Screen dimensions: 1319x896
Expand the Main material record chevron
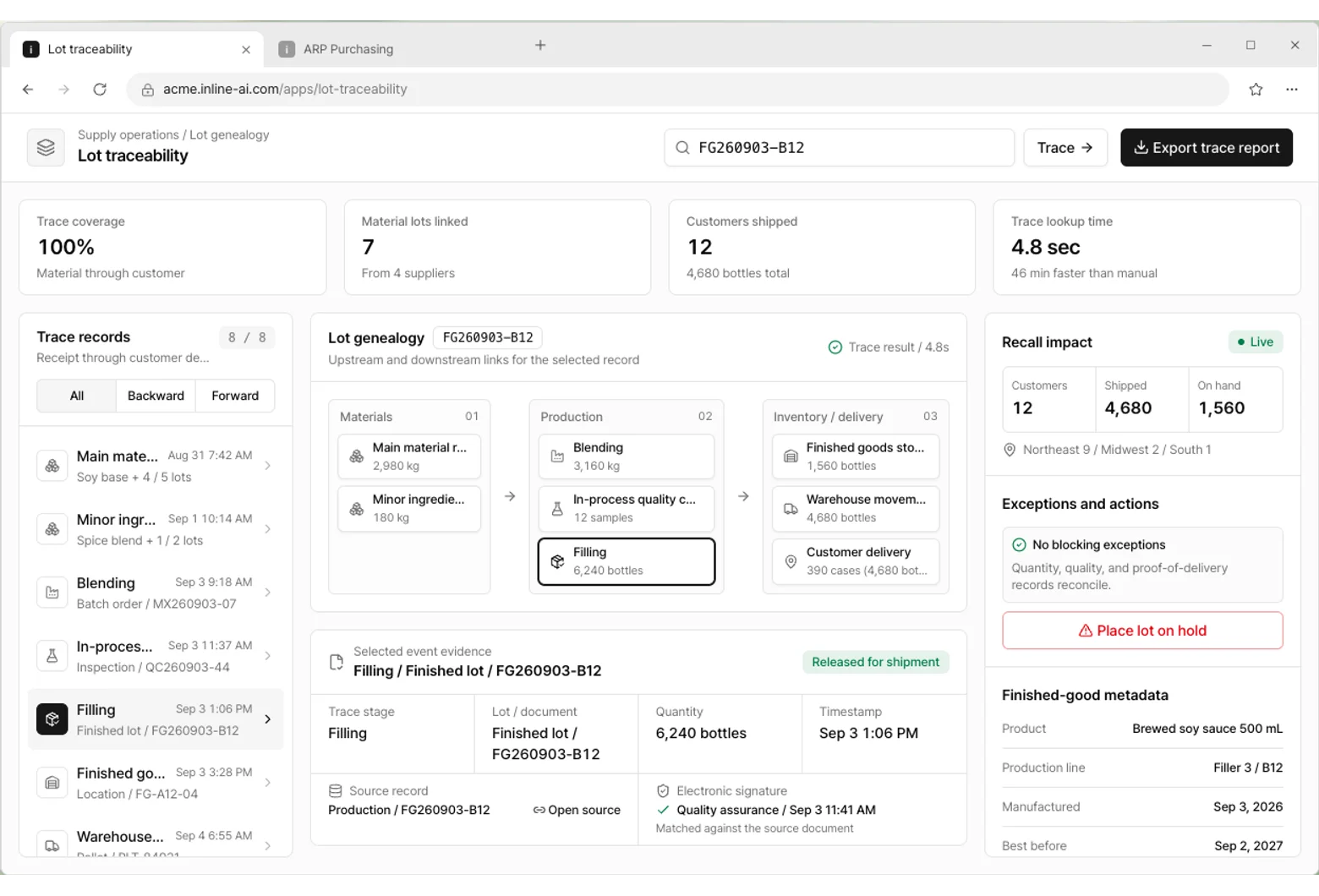[x=268, y=466]
